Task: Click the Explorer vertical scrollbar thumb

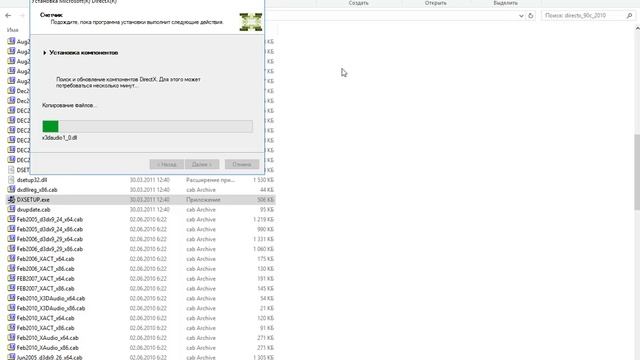Action: 637,172
